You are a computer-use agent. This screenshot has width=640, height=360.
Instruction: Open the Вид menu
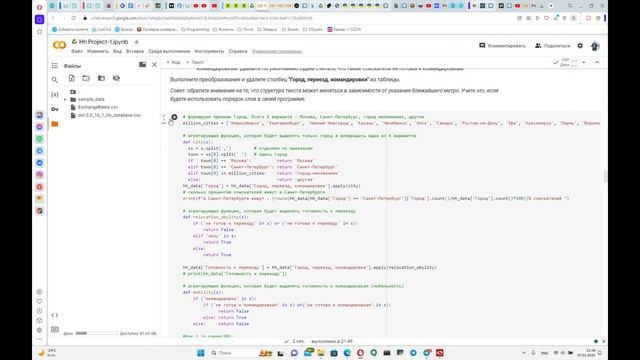[118, 51]
